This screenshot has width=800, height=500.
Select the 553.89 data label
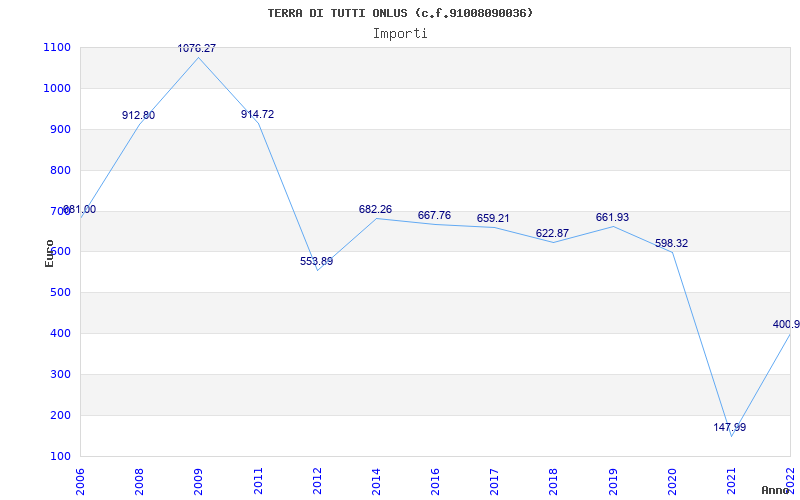[x=316, y=261]
